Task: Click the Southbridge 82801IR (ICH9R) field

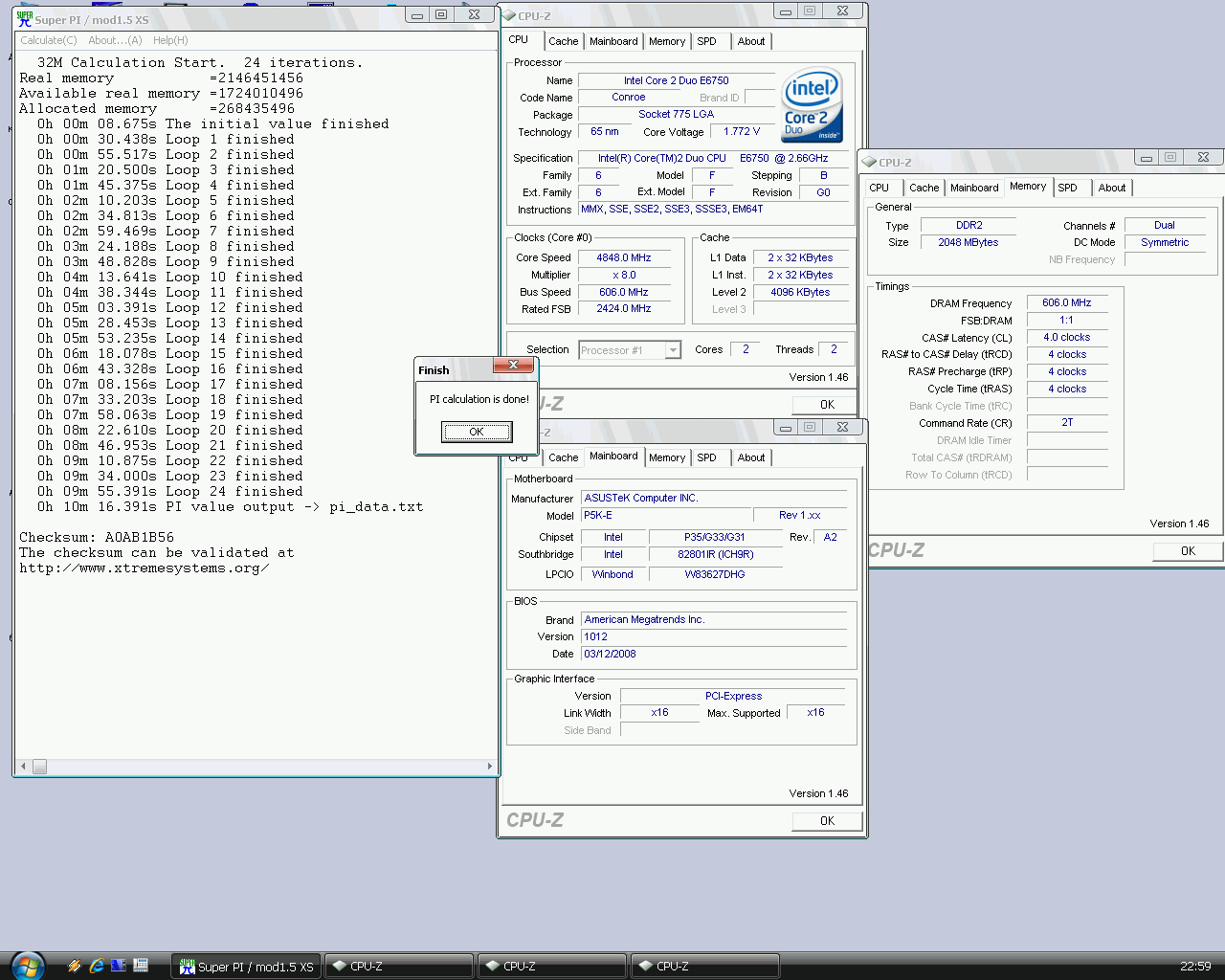Action: click(715, 554)
